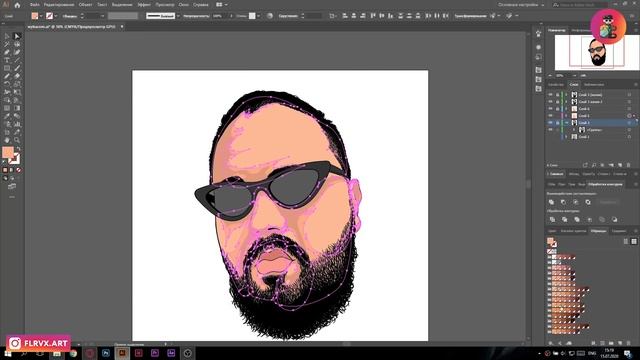Click first icon in Pathfinder's lower row
This screenshot has width=640, height=360.
(552, 220)
